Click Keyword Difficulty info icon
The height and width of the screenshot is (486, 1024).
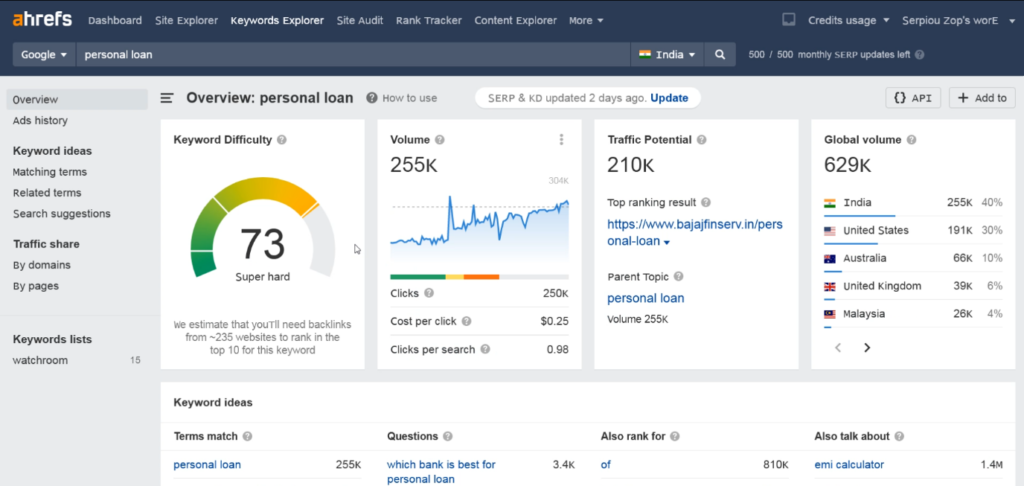click(x=281, y=140)
